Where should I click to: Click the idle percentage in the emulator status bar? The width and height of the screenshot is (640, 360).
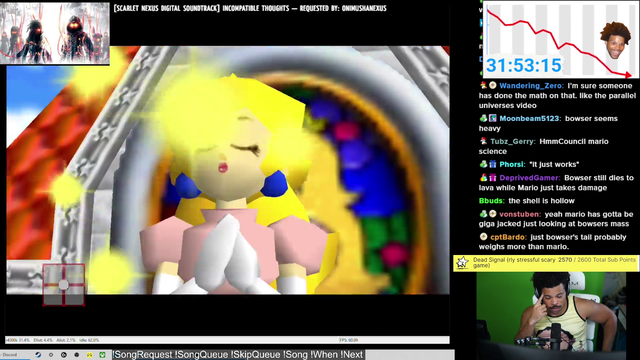pyautogui.click(x=88, y=340)
